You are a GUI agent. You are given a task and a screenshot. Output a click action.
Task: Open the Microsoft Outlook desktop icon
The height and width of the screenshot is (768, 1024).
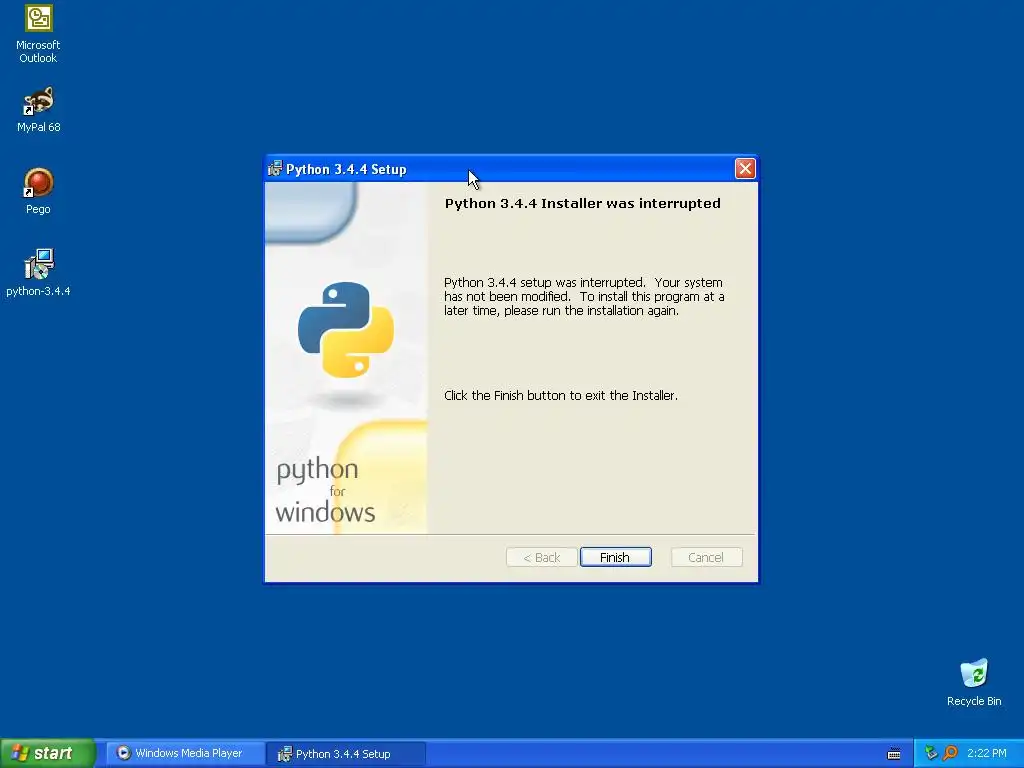pyautogui.click(x=38, y=34)
